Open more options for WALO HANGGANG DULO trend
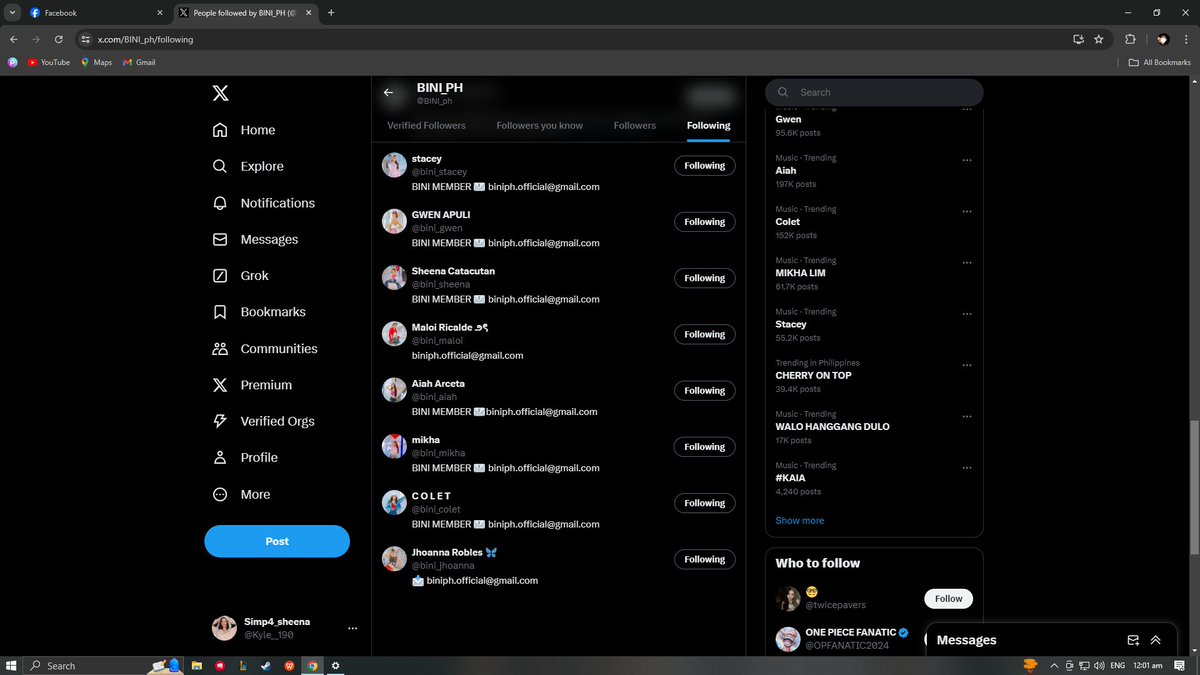The image size is (1200, 675). pyautogui.click(x=966, y=416)
